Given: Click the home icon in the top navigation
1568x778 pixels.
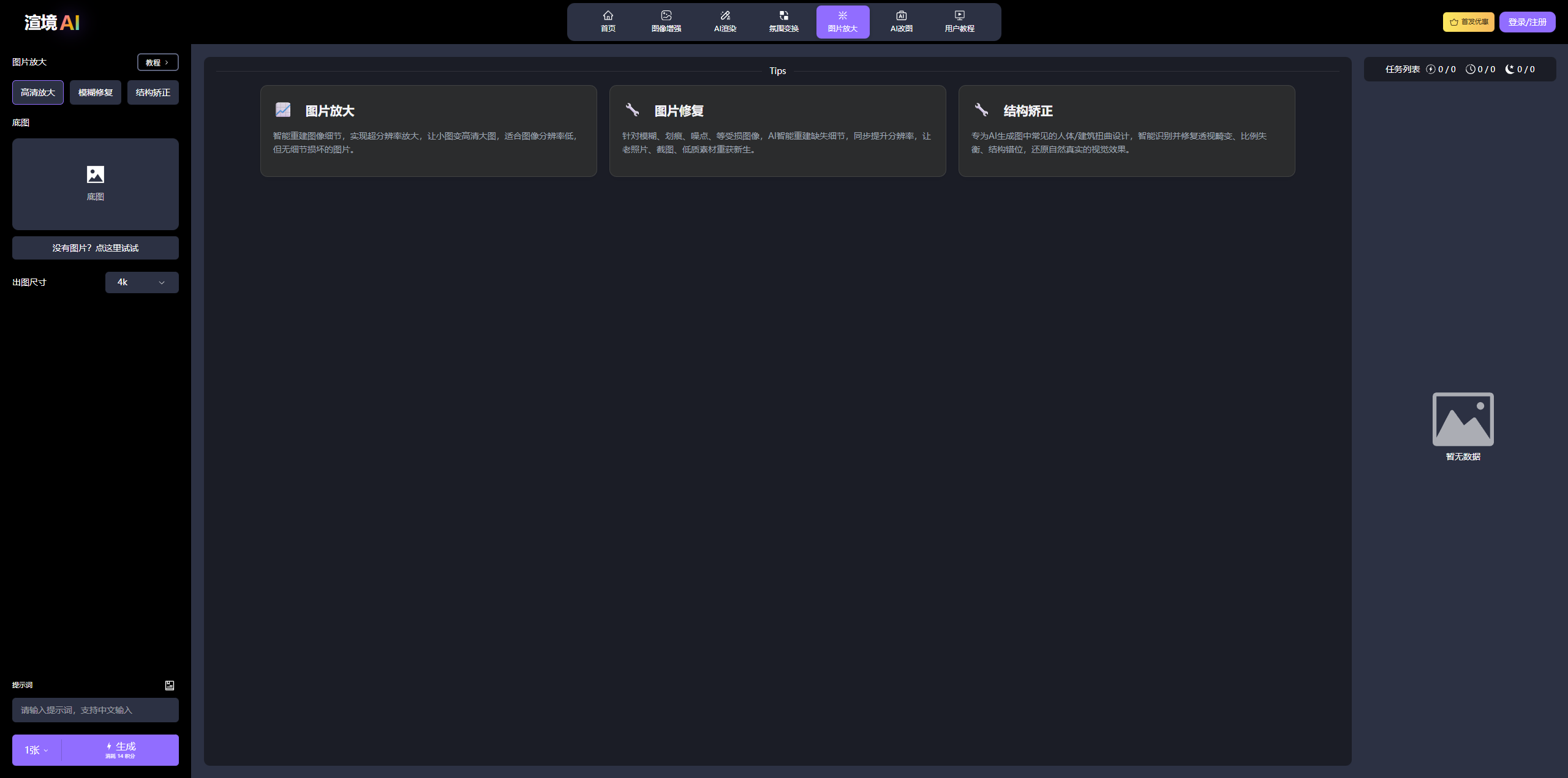Looking at the screenshot, I should click(608, 15).
